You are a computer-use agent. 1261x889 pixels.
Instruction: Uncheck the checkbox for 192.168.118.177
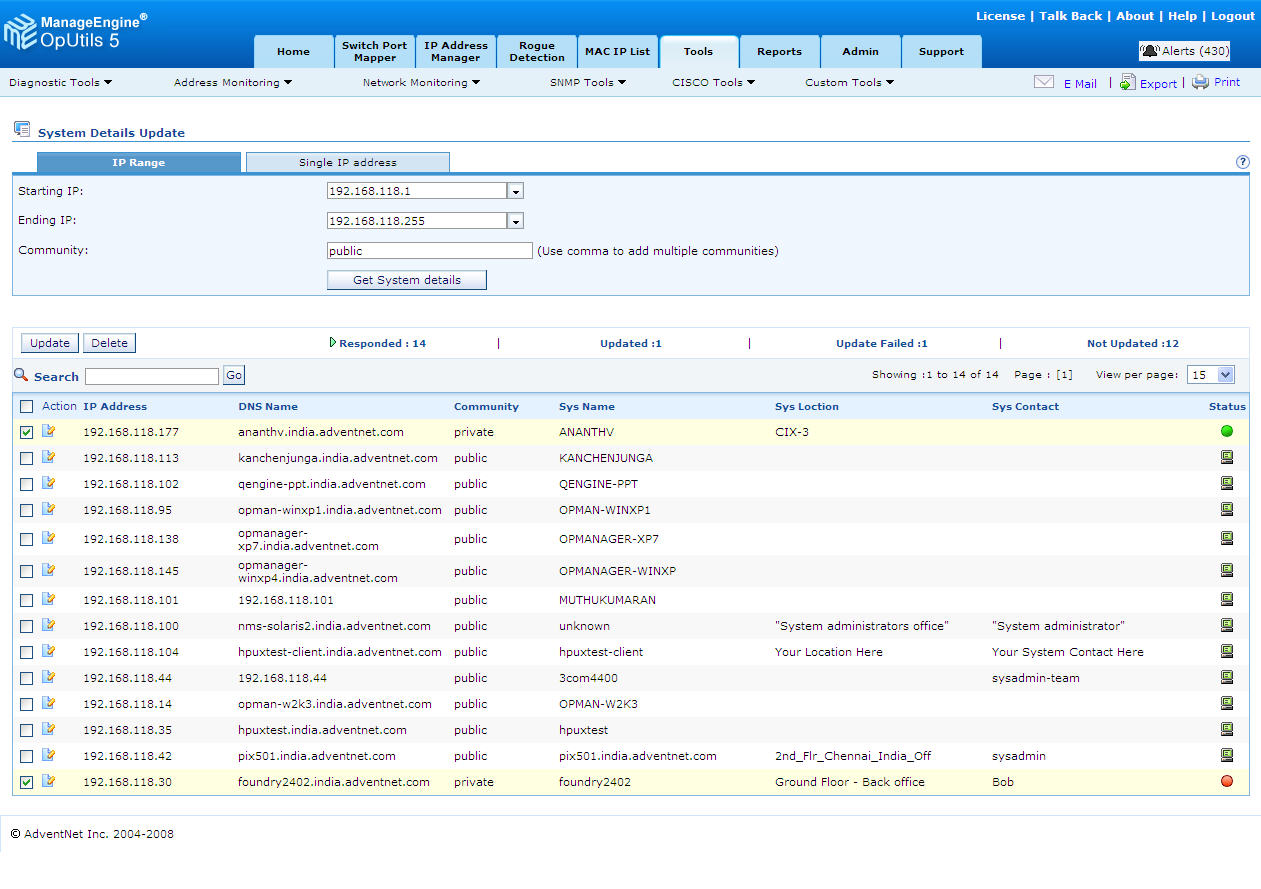[27, 433]
